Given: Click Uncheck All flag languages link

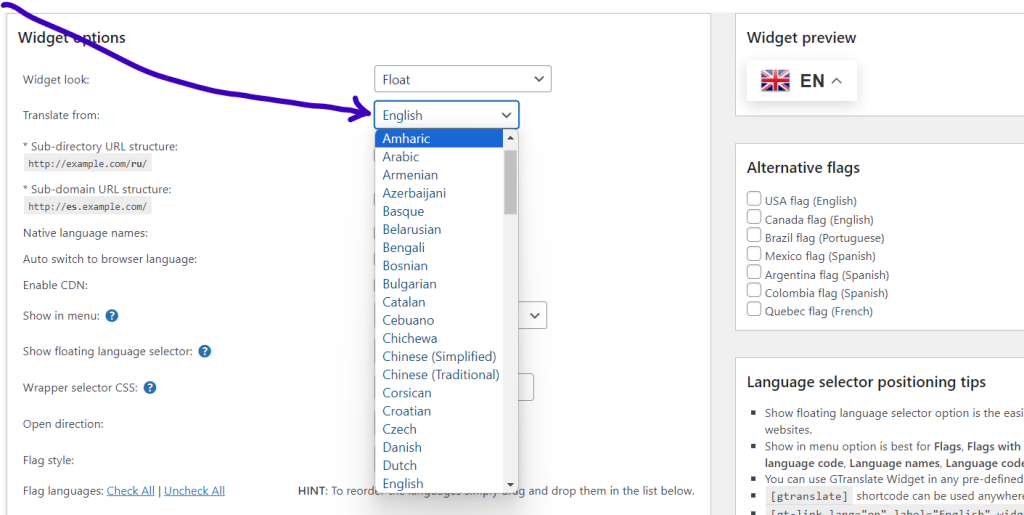Looking at the screenshot, I should (x=195, y=491).
